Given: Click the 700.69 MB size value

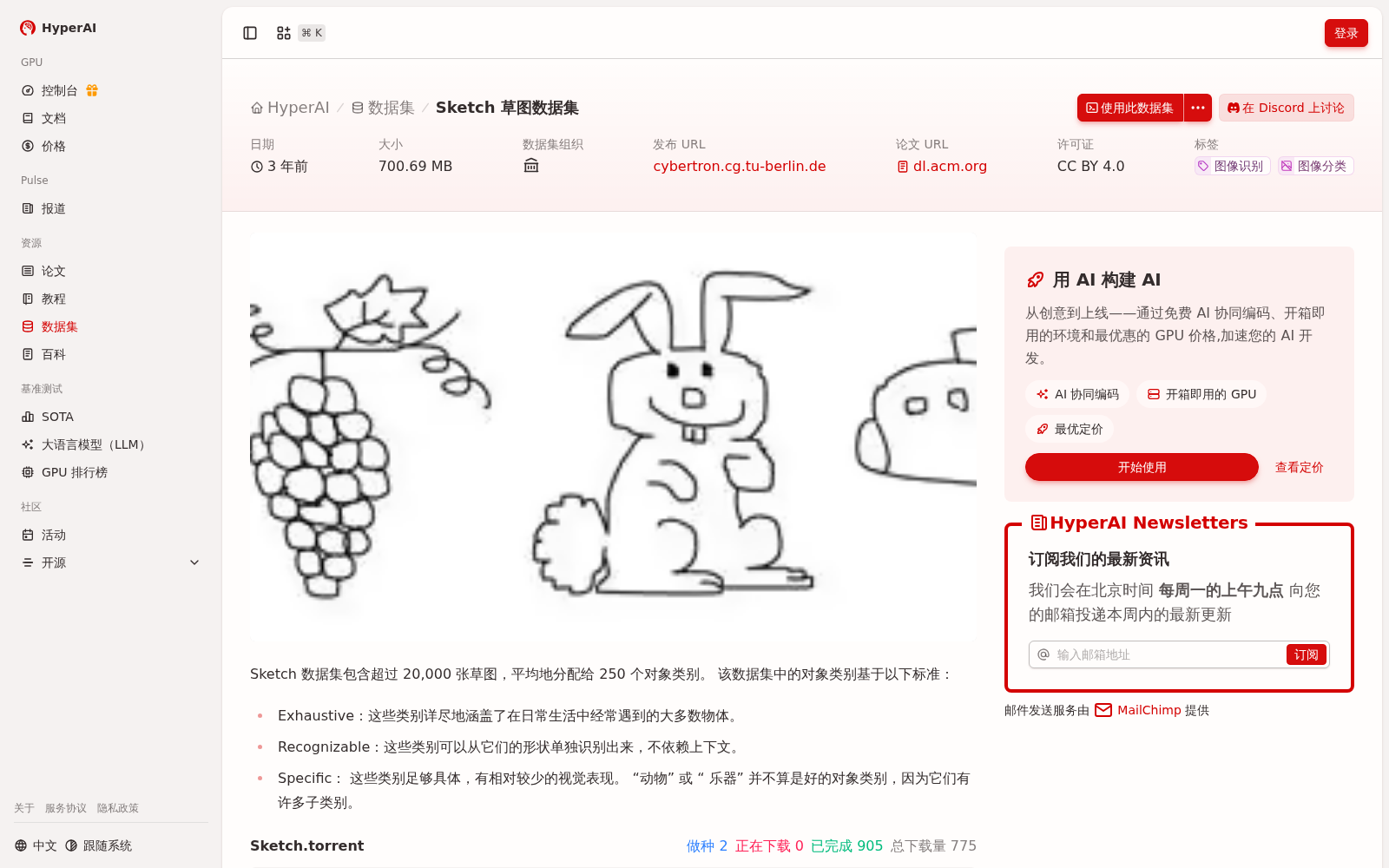Looking at the screenshot, I should [x=415, y=166].
